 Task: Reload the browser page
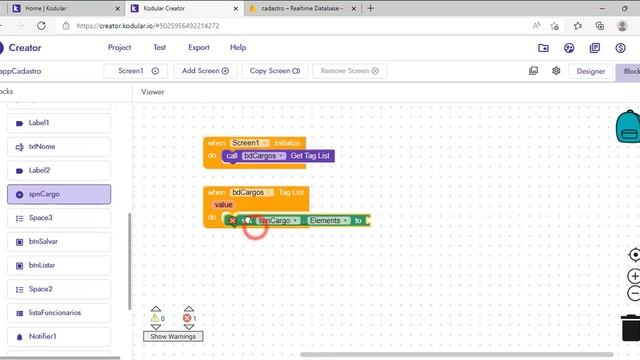41,26
